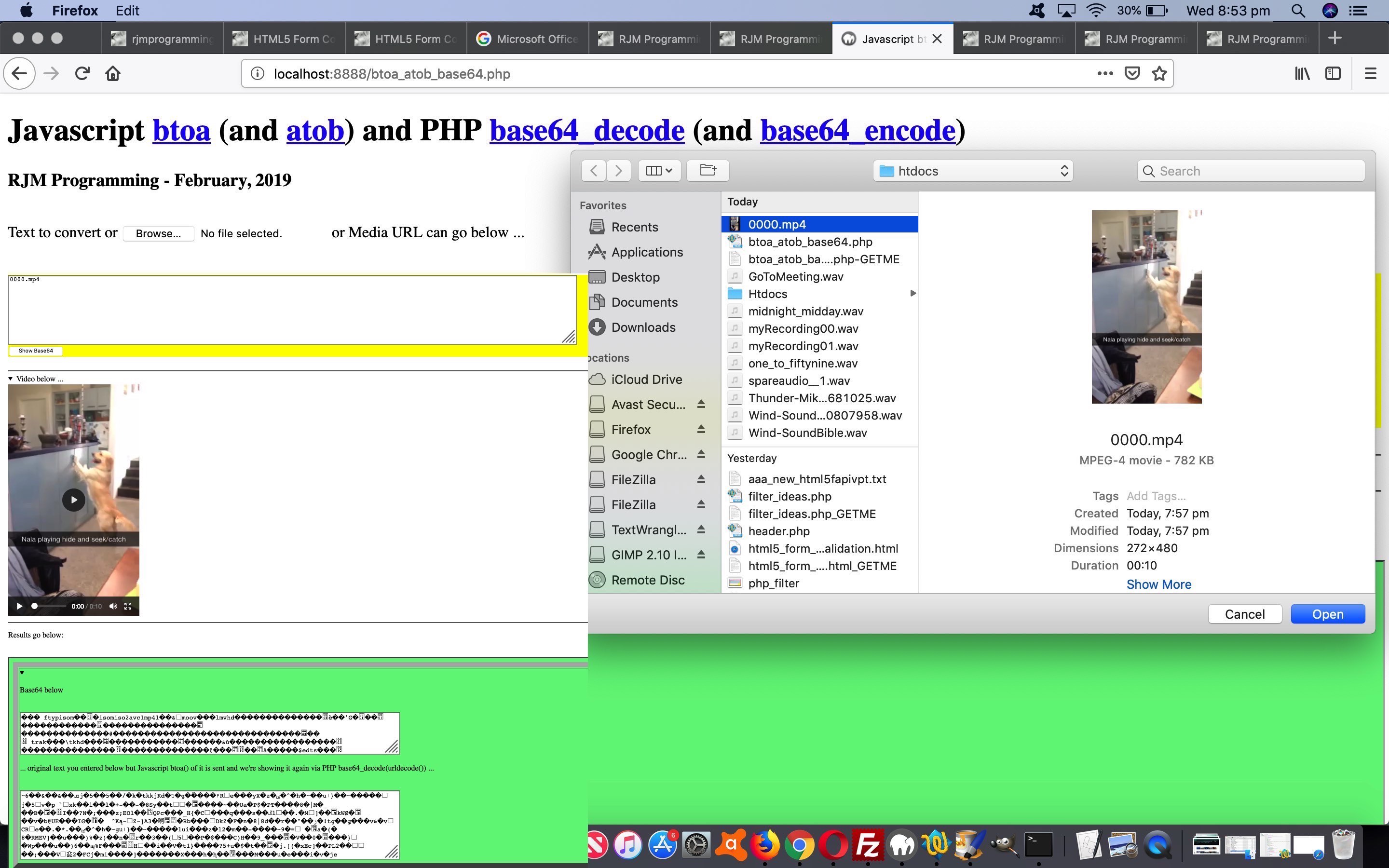Click the Open button in file dialog
The image size is (1389, 868).
(1327, 614)
